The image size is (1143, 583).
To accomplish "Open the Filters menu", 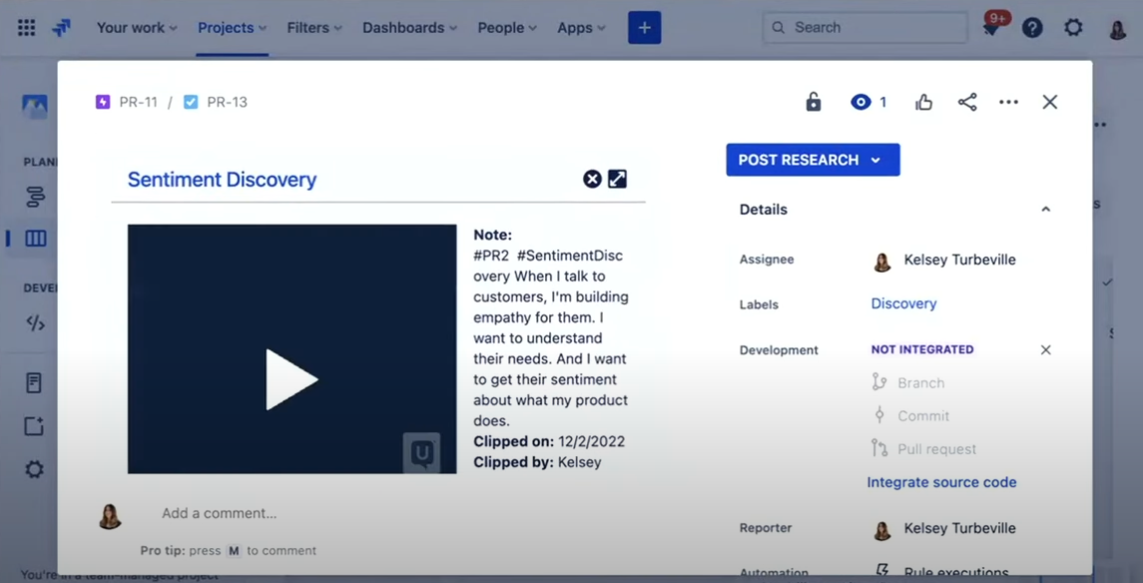I will pyautogui.click(x=314, y=28).
